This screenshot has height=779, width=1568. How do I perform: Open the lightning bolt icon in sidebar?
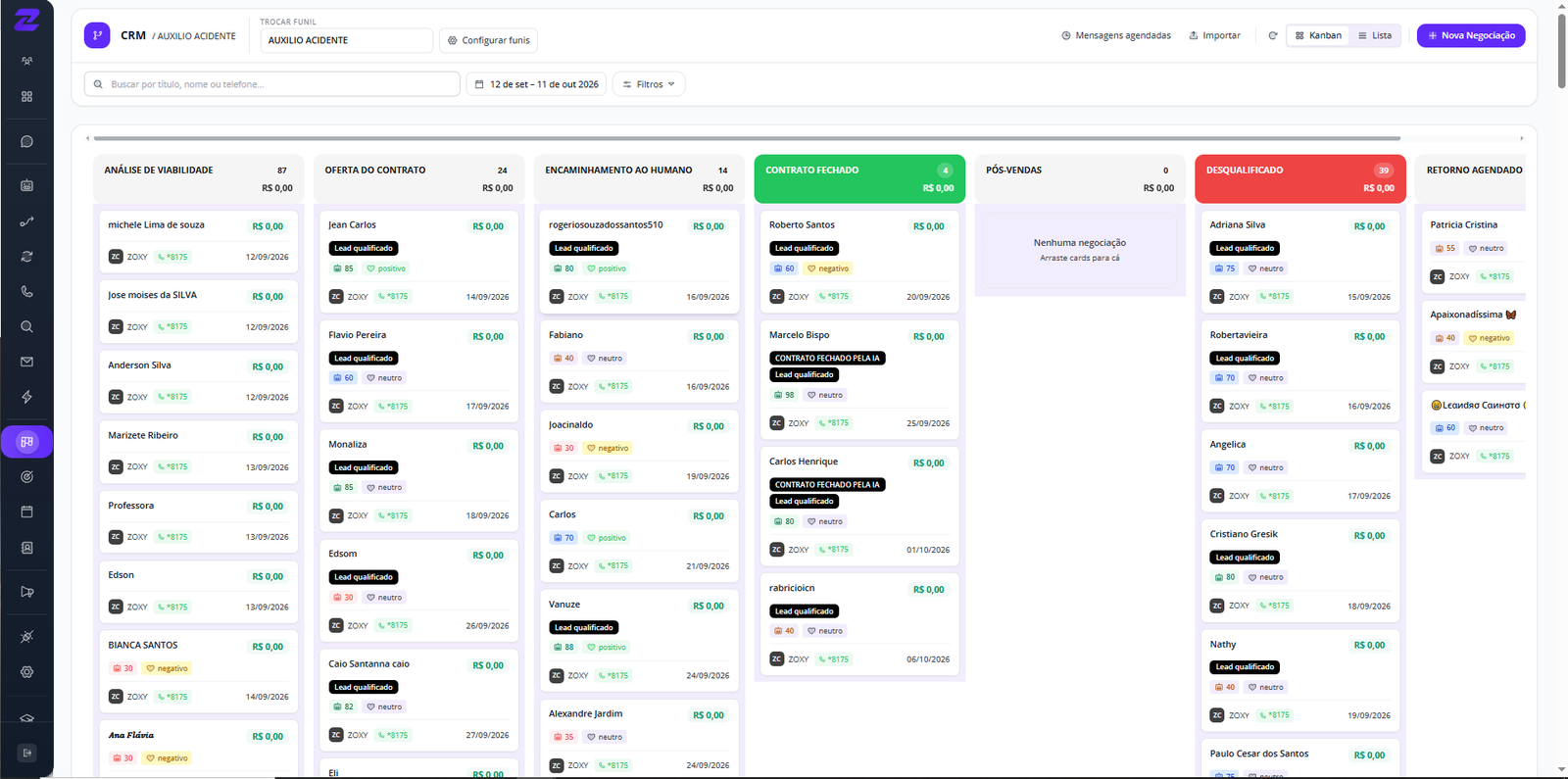pos(26,397)
